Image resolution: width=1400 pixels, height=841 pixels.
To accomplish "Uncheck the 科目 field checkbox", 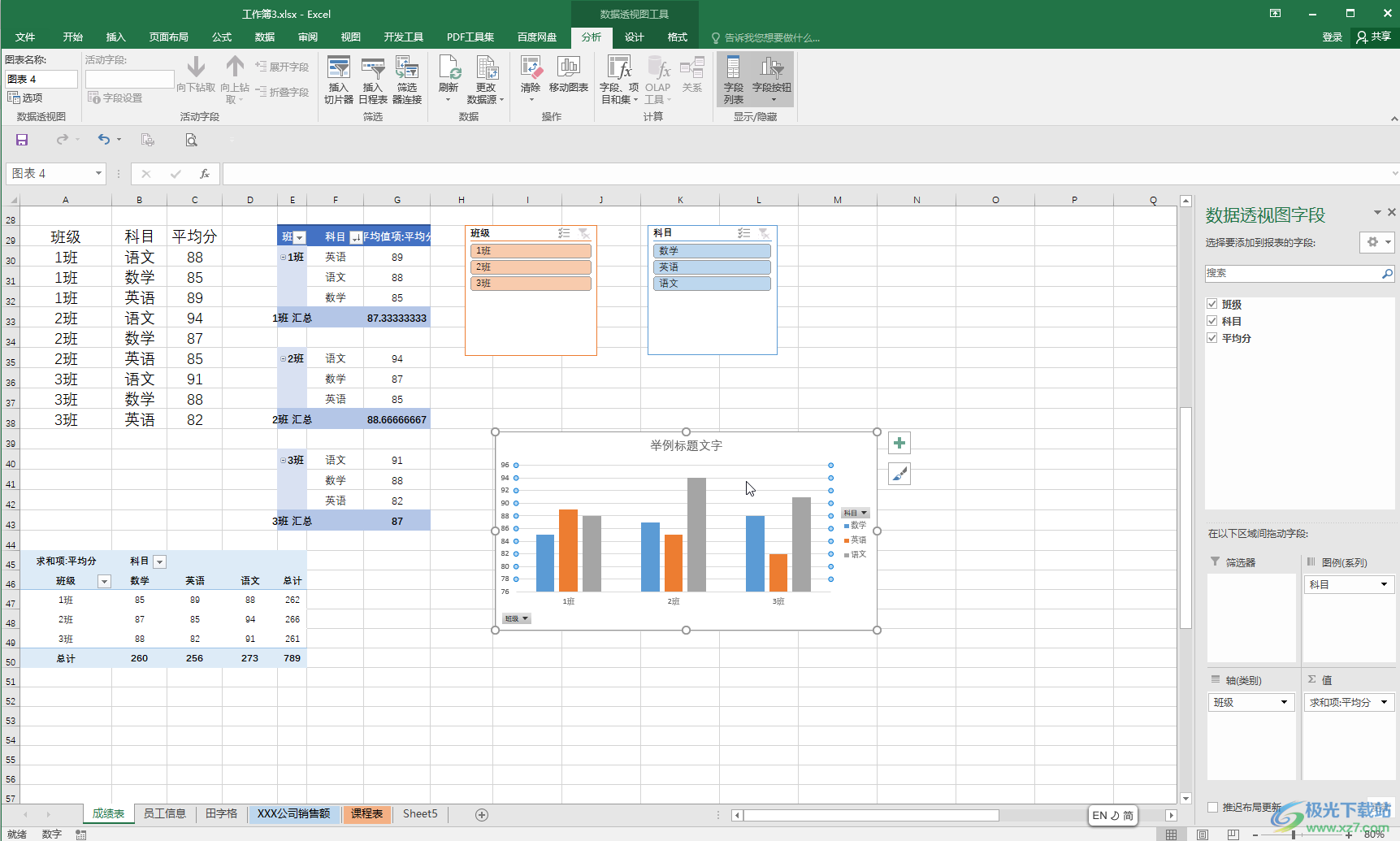I will (x=1211, y=321).
